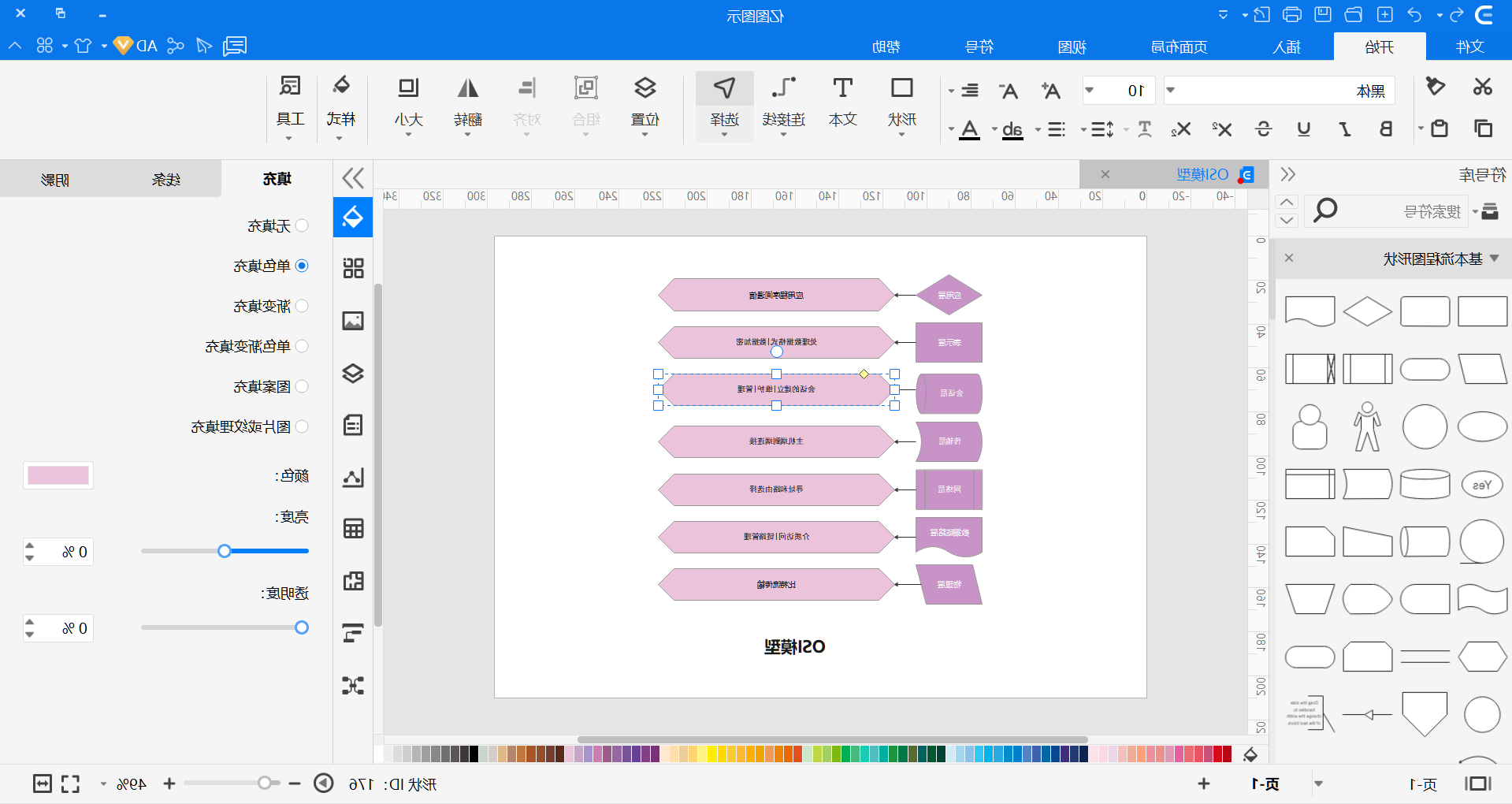Switch to the View (视图) ribbon tab
This screenshot has height=804, width=1512.
pos(1072,47)
